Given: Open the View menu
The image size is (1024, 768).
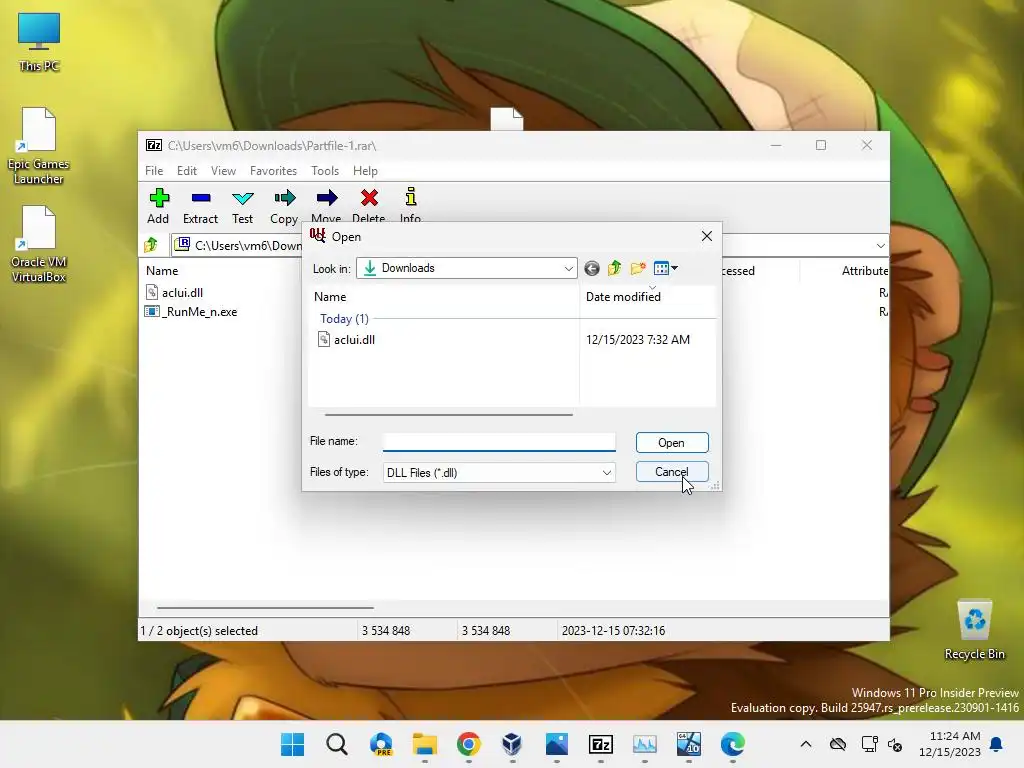Looking at the screenshot, I should (223, 170).
